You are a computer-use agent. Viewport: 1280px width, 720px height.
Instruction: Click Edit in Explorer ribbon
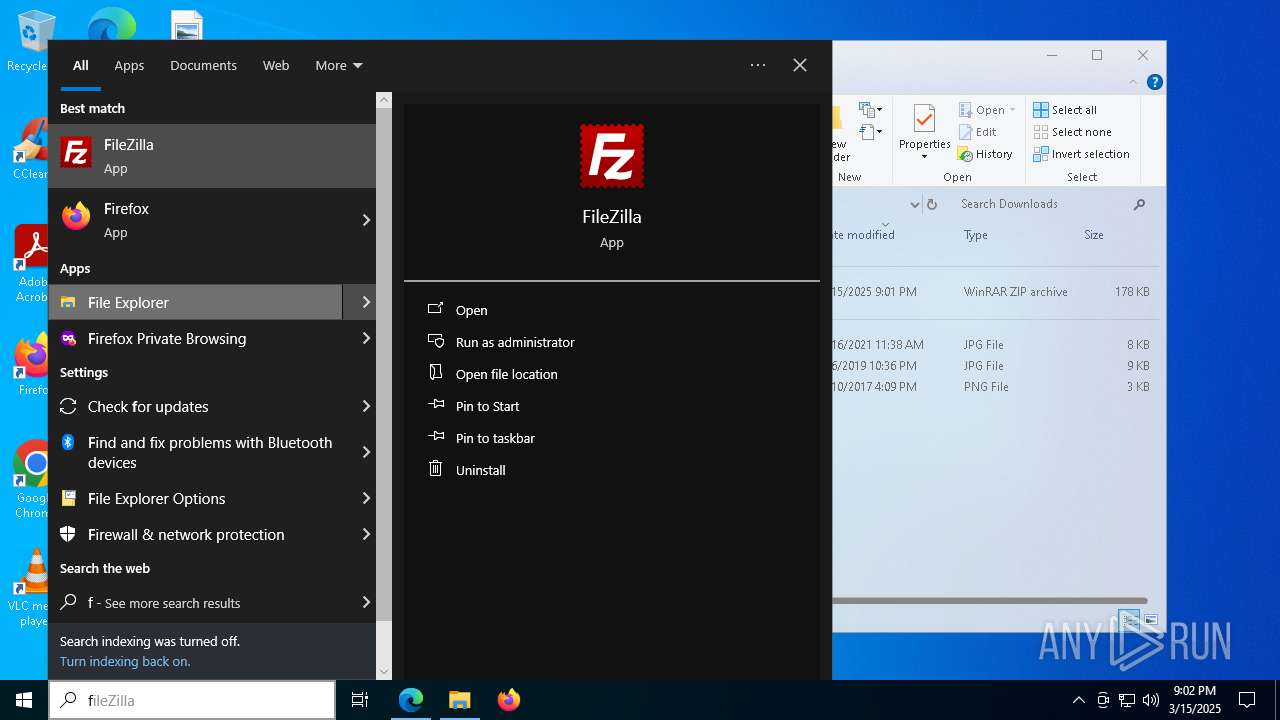(977, 132)
